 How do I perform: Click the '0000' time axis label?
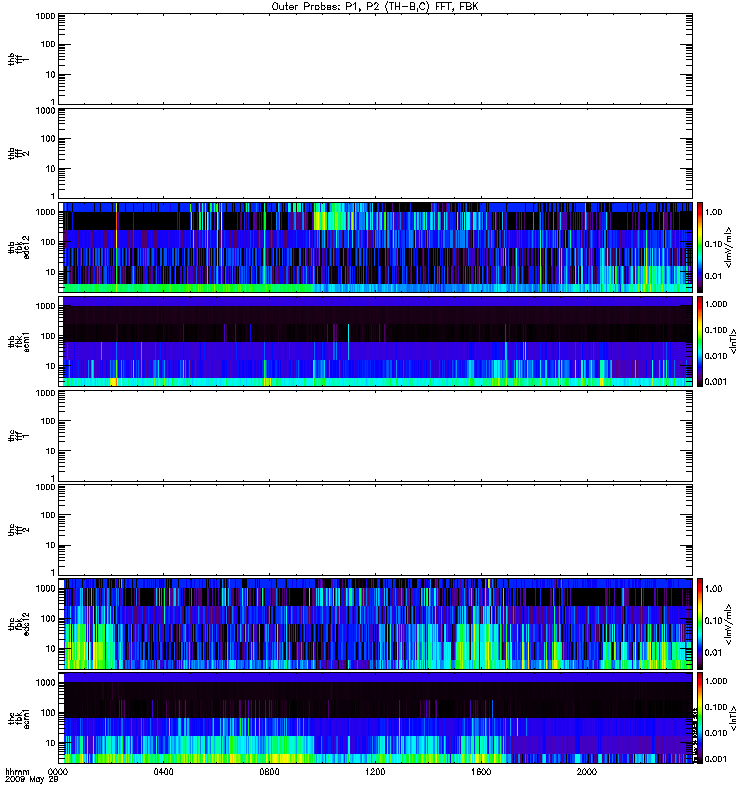pyautogui.click(x=58, y=772)
